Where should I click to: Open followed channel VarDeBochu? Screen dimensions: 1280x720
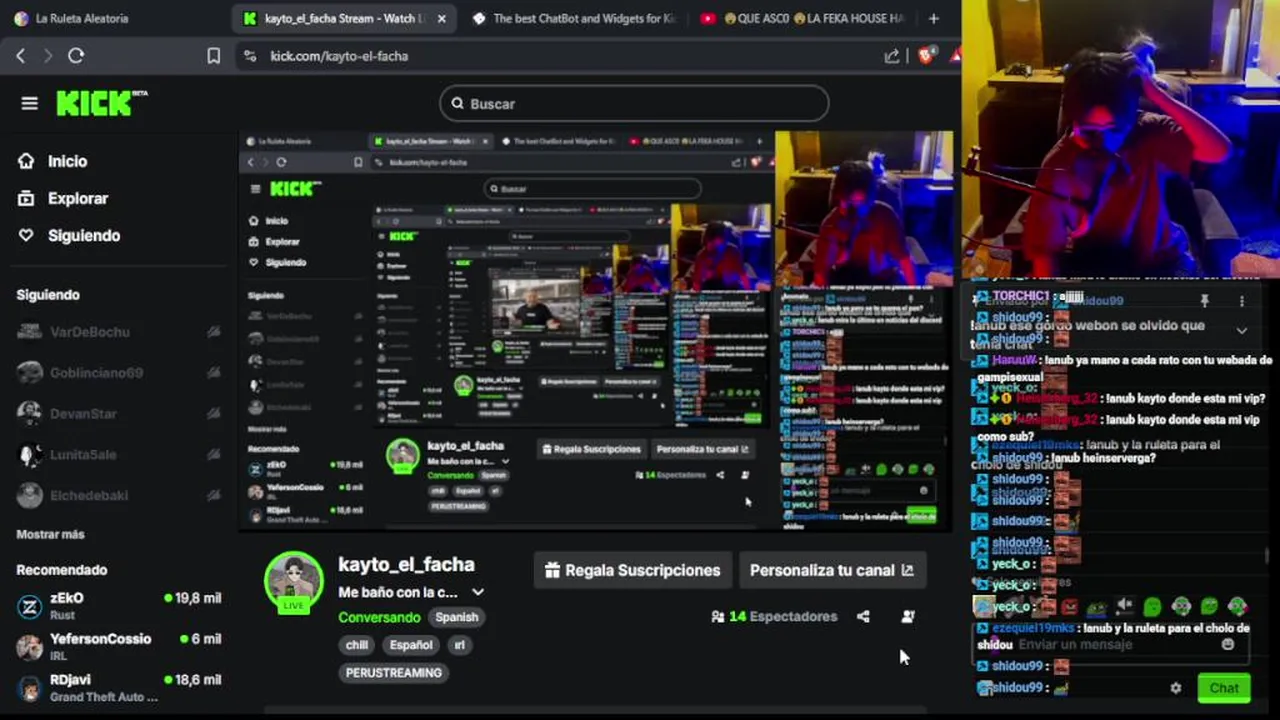[x=118, y=331]
